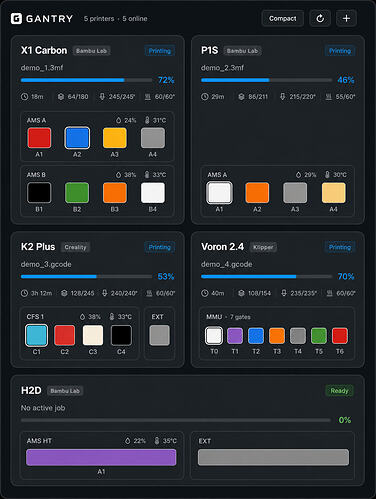Image resolution: width=376 pixels, height=499 pixels.
Task: Click P1S Printing status badge
Action: (340, 51)
